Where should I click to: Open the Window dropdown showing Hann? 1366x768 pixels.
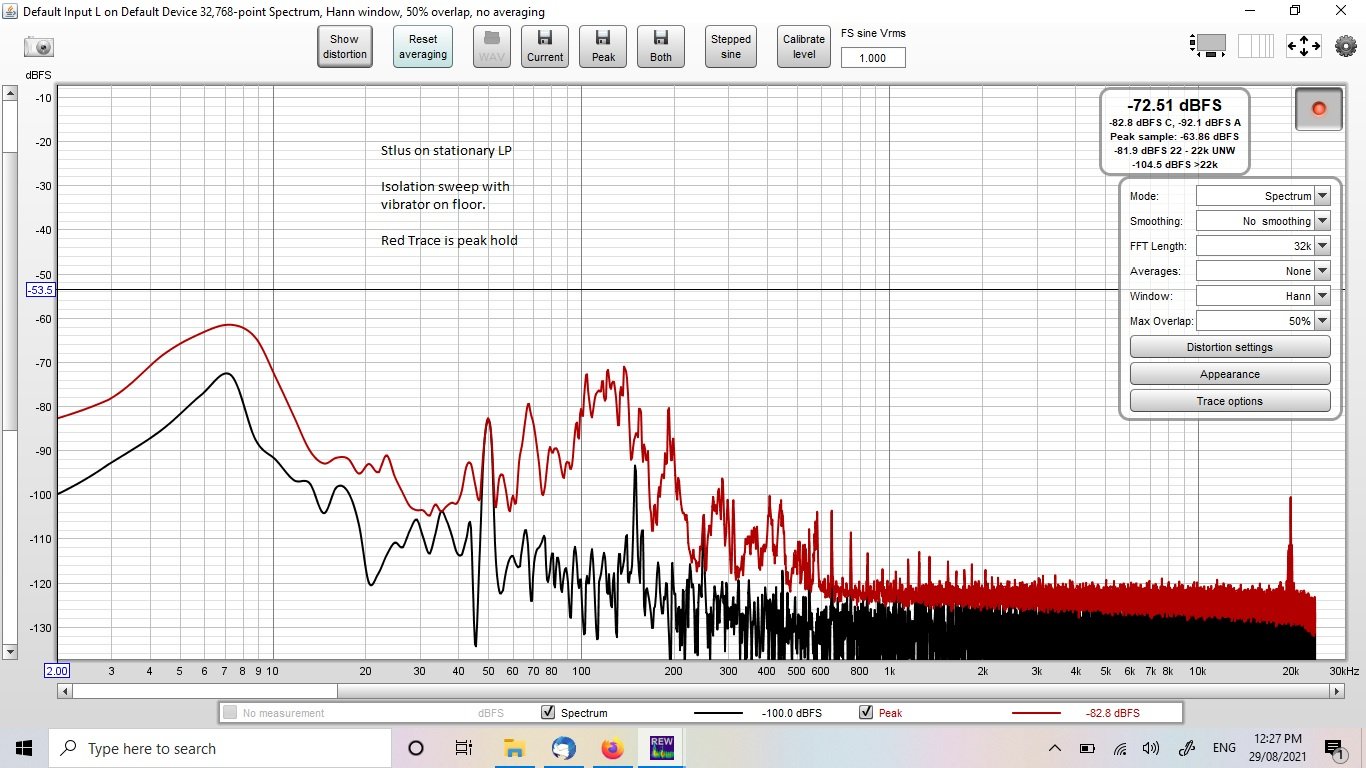coord(1263,296)
